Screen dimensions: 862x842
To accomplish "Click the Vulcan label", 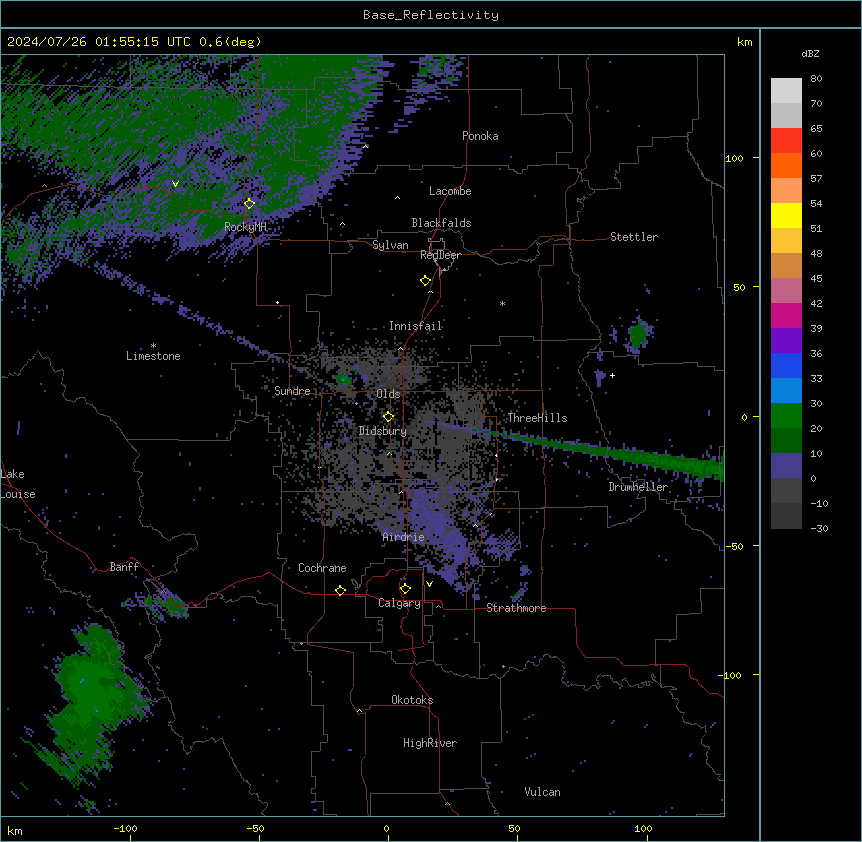I will point(543,792).
